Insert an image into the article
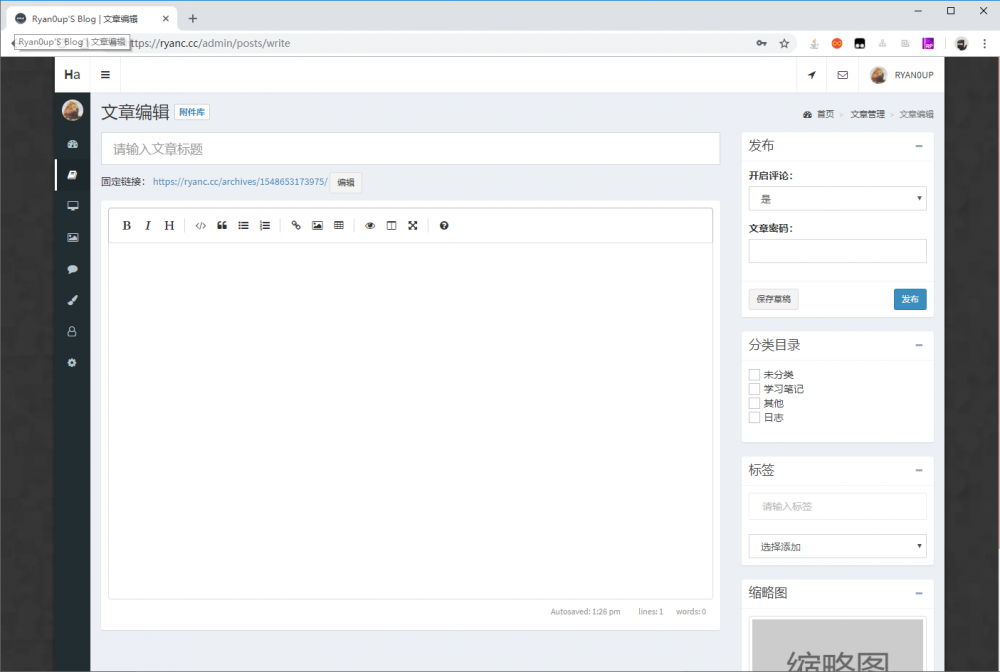The height and width of the screenshot is (672, 1000). coord(317,225)
